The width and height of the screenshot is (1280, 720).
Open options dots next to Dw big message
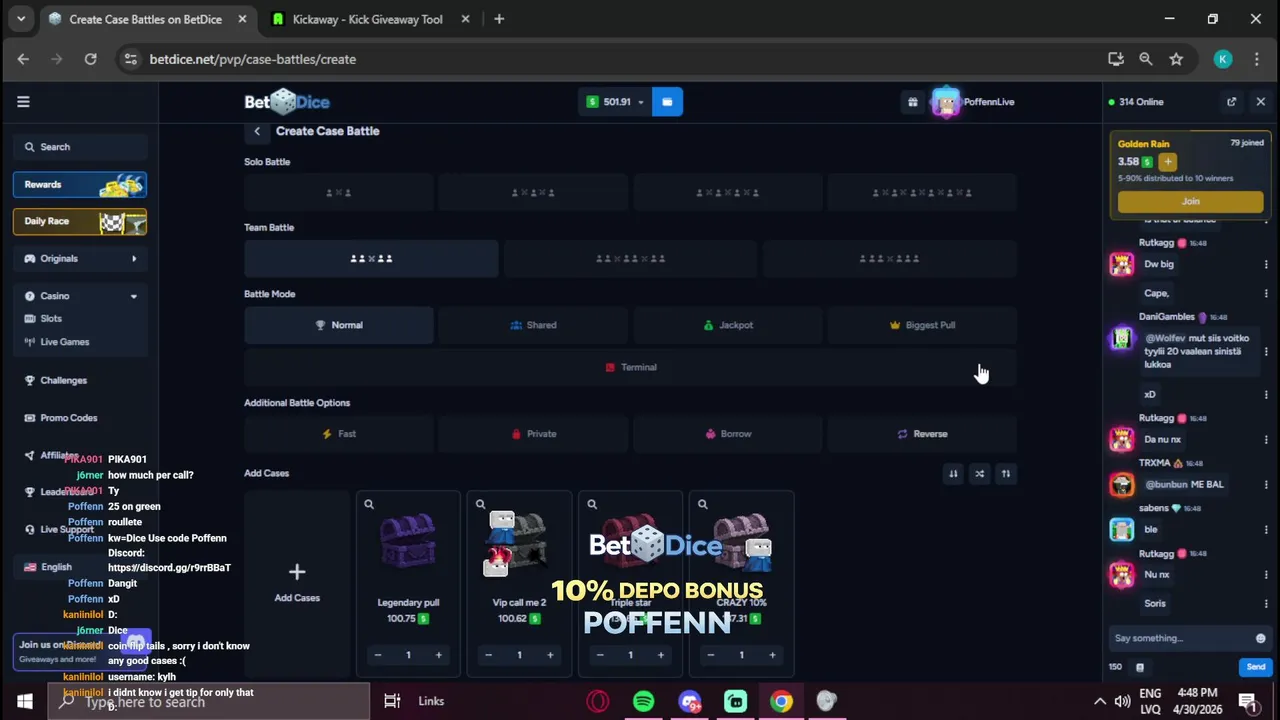tap(1266, 264)
